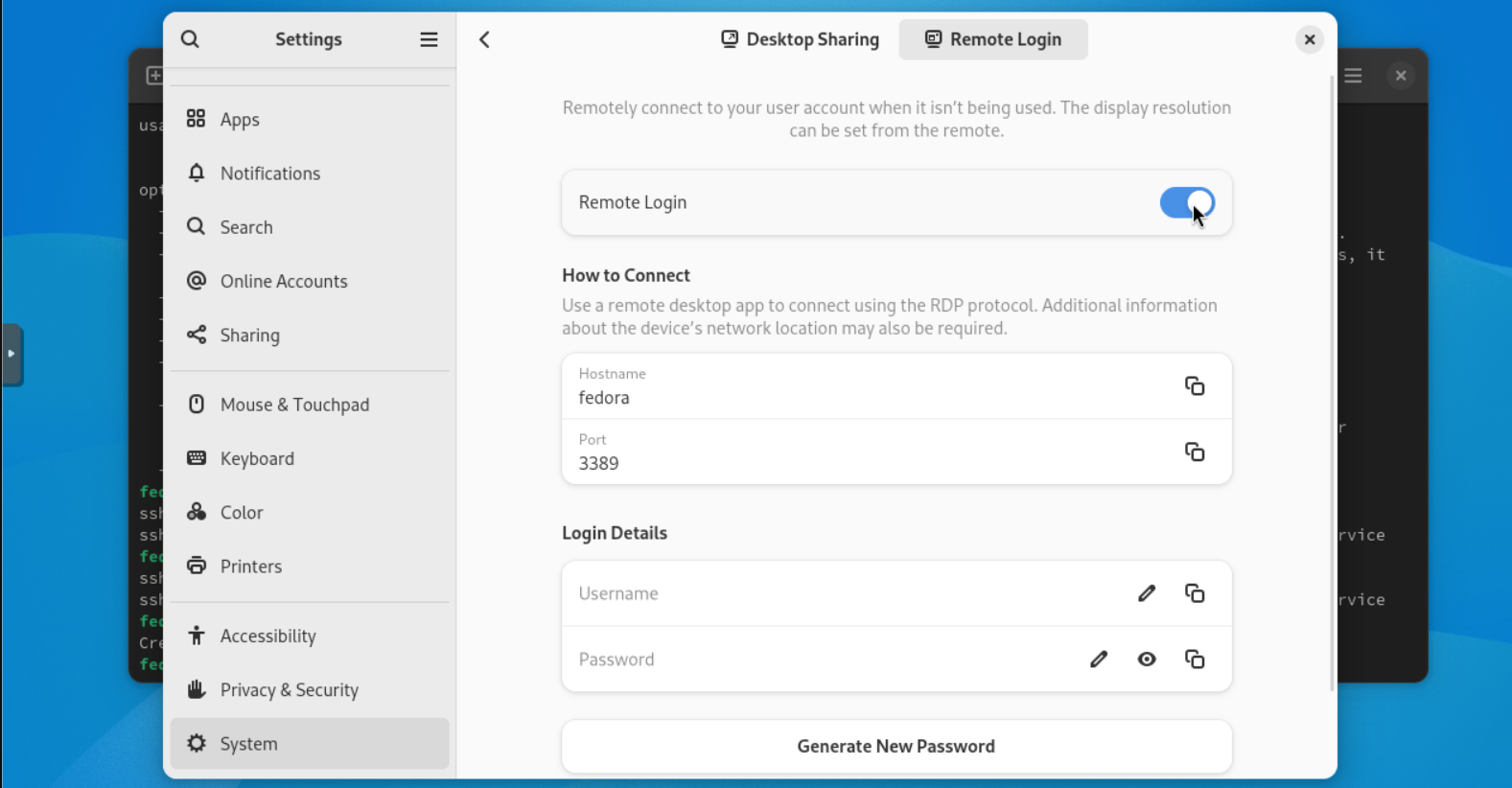This screenshot has width=1512, height=788.
Task: Copy the Username value
Action: click(x=1195, y=593)
